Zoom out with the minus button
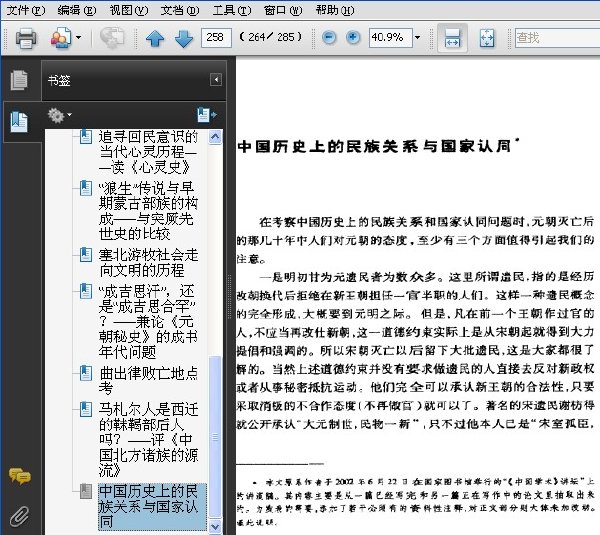Image resolution: width=600 pixels, height=535 pixels. (329, 38)
